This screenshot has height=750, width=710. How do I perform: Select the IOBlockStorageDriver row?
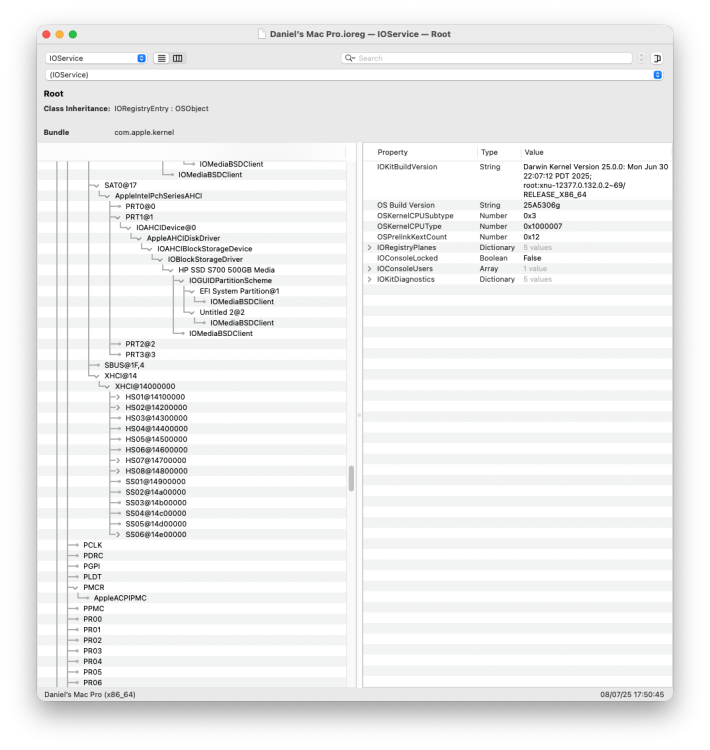click(192, 260)
